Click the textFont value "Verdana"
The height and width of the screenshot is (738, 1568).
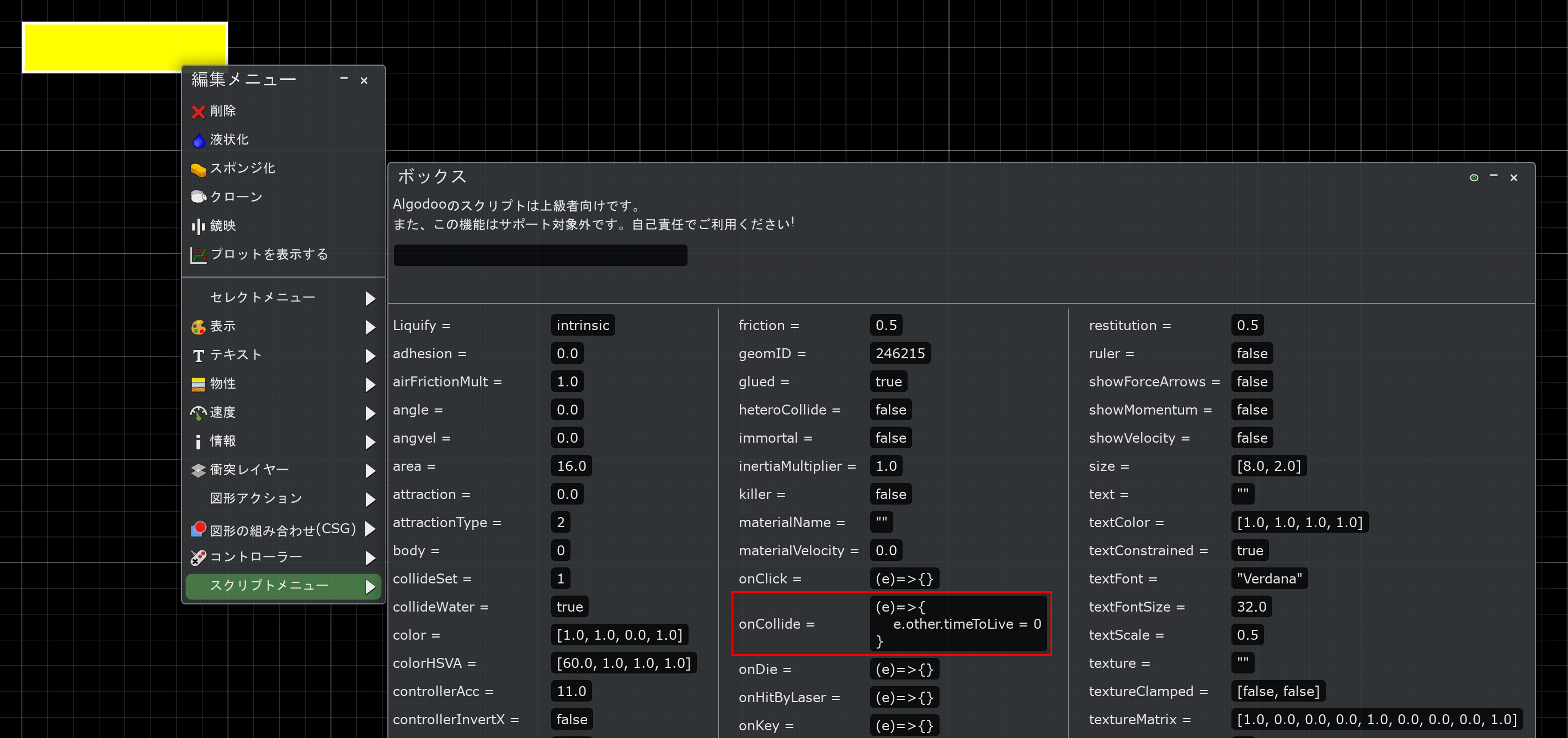[x=1269, y=579]
